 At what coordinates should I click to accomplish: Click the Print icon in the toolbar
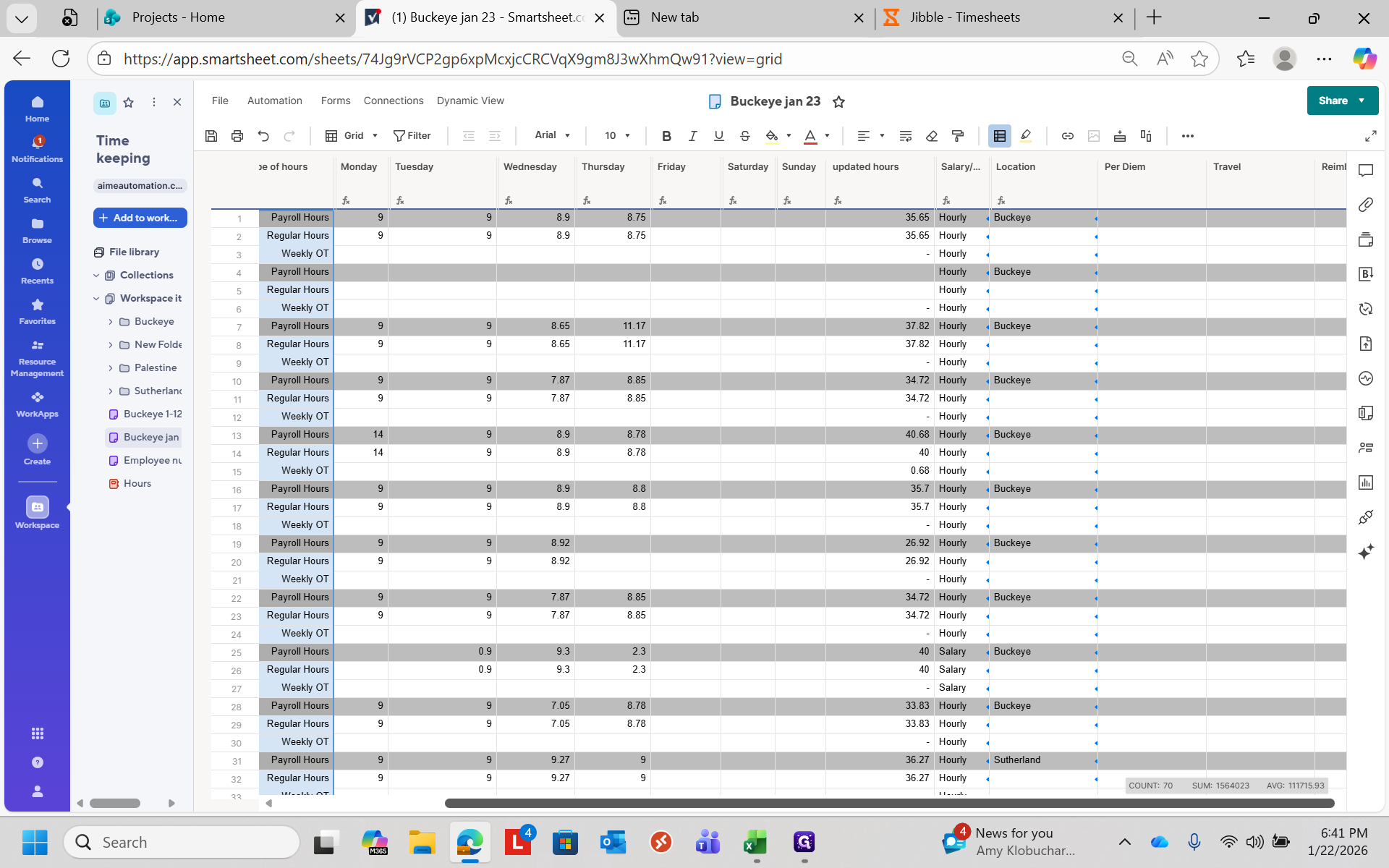[x=237, y=136]
